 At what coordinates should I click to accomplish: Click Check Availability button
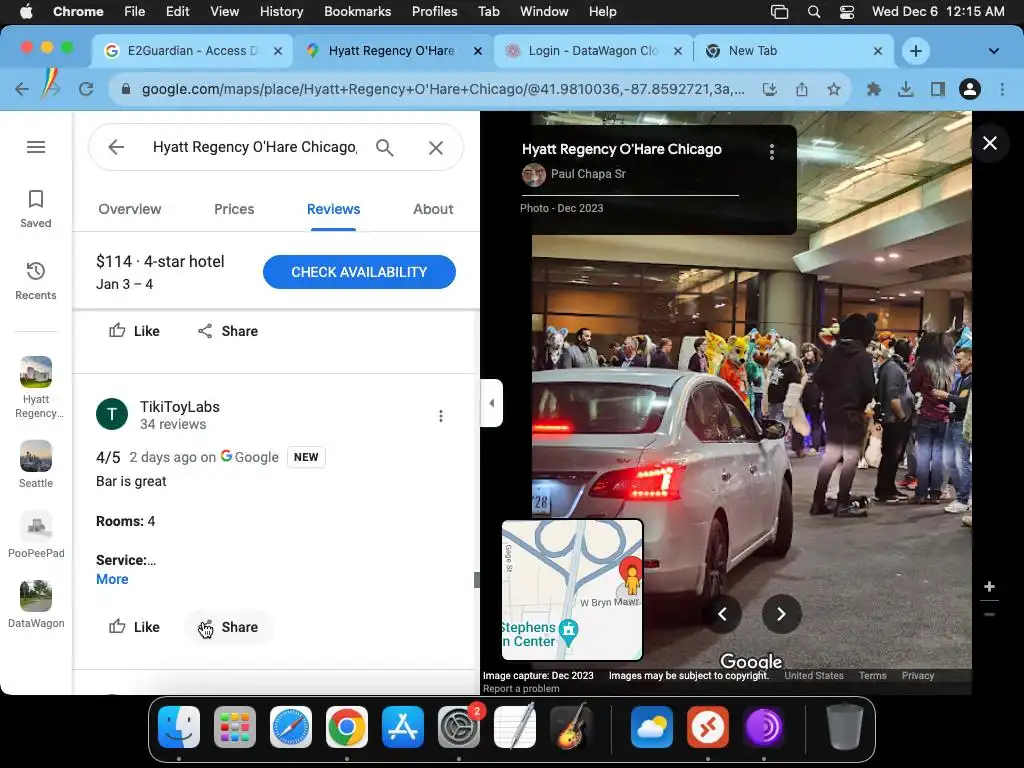(x=359, y=272)
